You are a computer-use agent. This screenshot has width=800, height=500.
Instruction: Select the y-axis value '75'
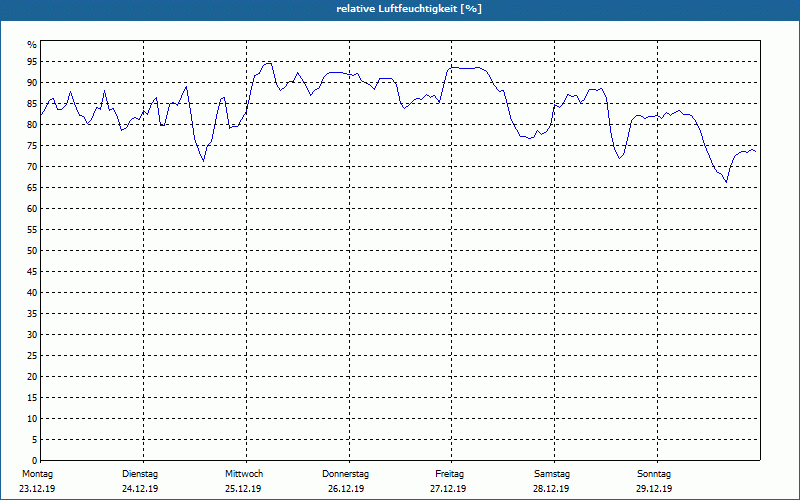tap(32, 146)
